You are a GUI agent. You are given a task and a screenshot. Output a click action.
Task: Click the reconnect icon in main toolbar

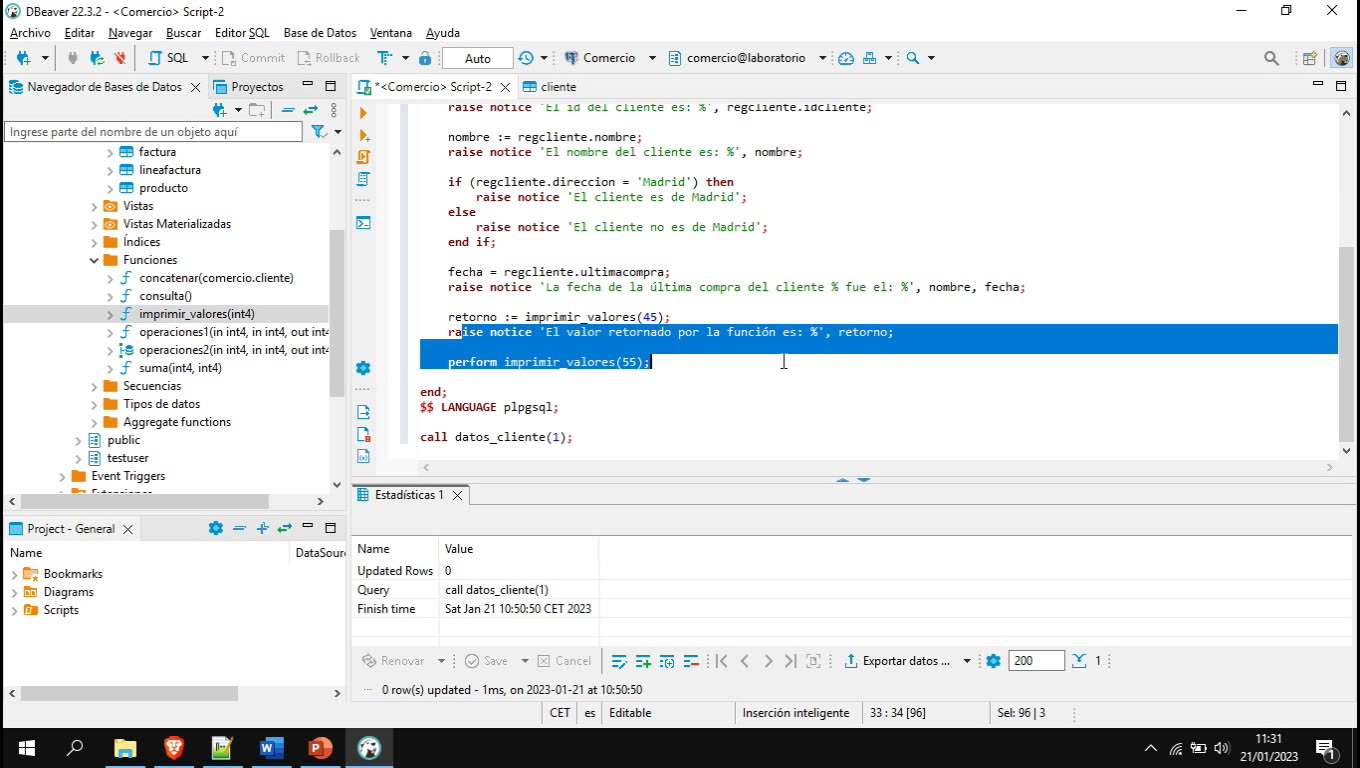pos(97,58)
